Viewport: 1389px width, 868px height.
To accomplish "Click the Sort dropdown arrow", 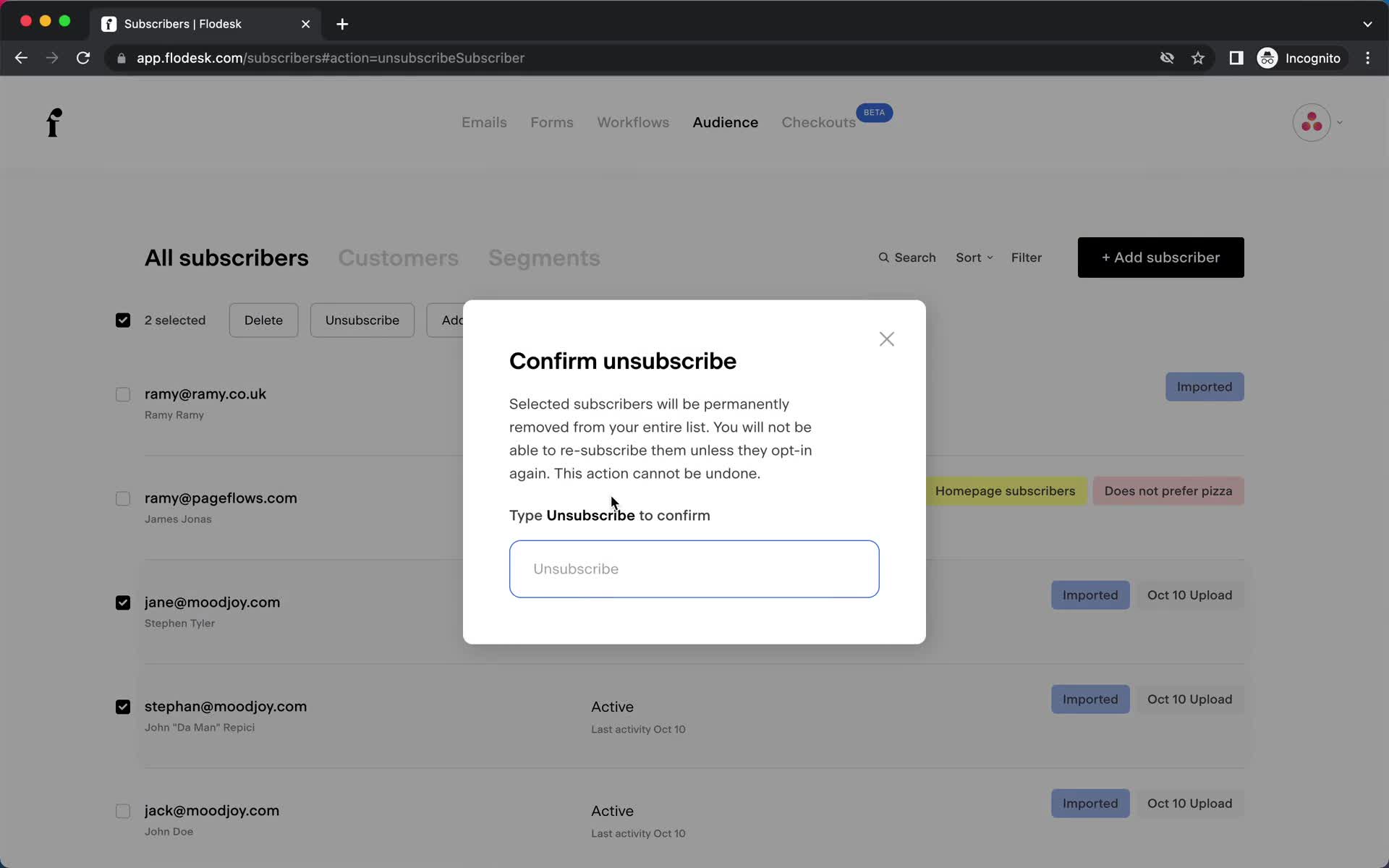I will (989, 258).
